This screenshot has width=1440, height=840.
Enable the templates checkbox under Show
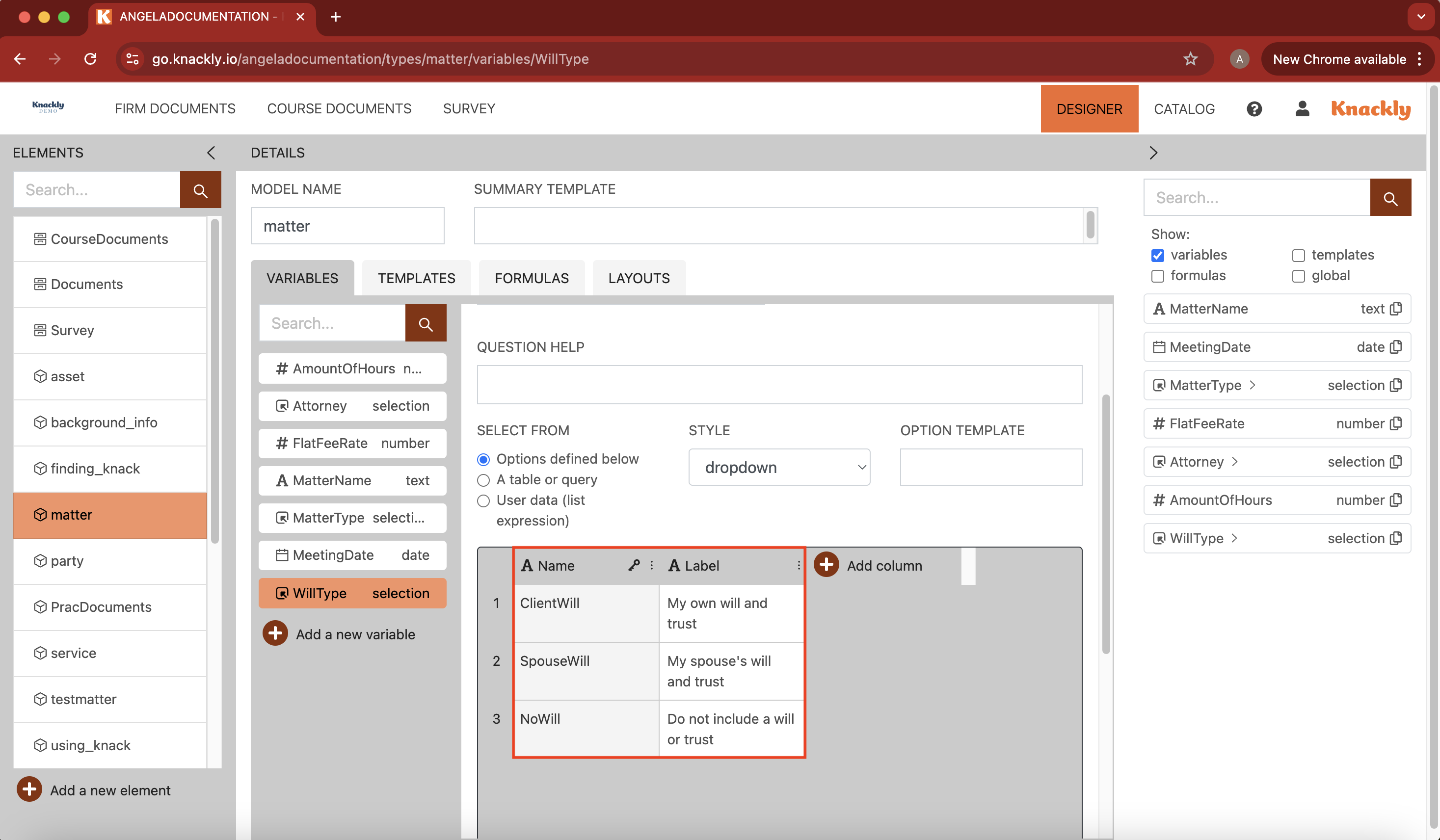coord(1298,256)
